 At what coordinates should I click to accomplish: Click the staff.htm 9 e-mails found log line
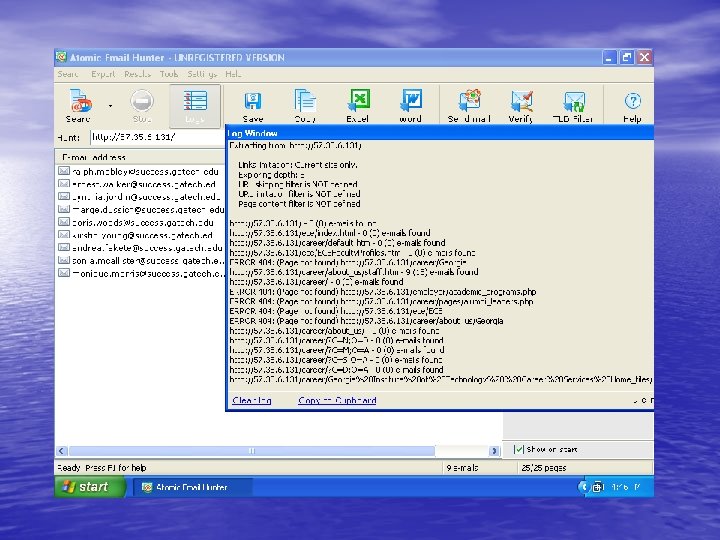click(354, 272)
